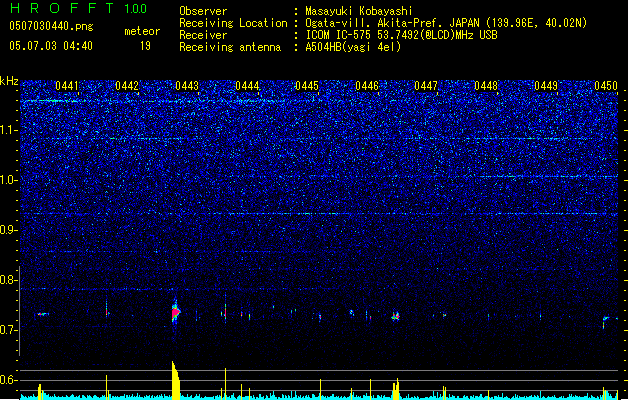
Task: Click the 'Receiver' field label
Action: [x=203, y=35]
